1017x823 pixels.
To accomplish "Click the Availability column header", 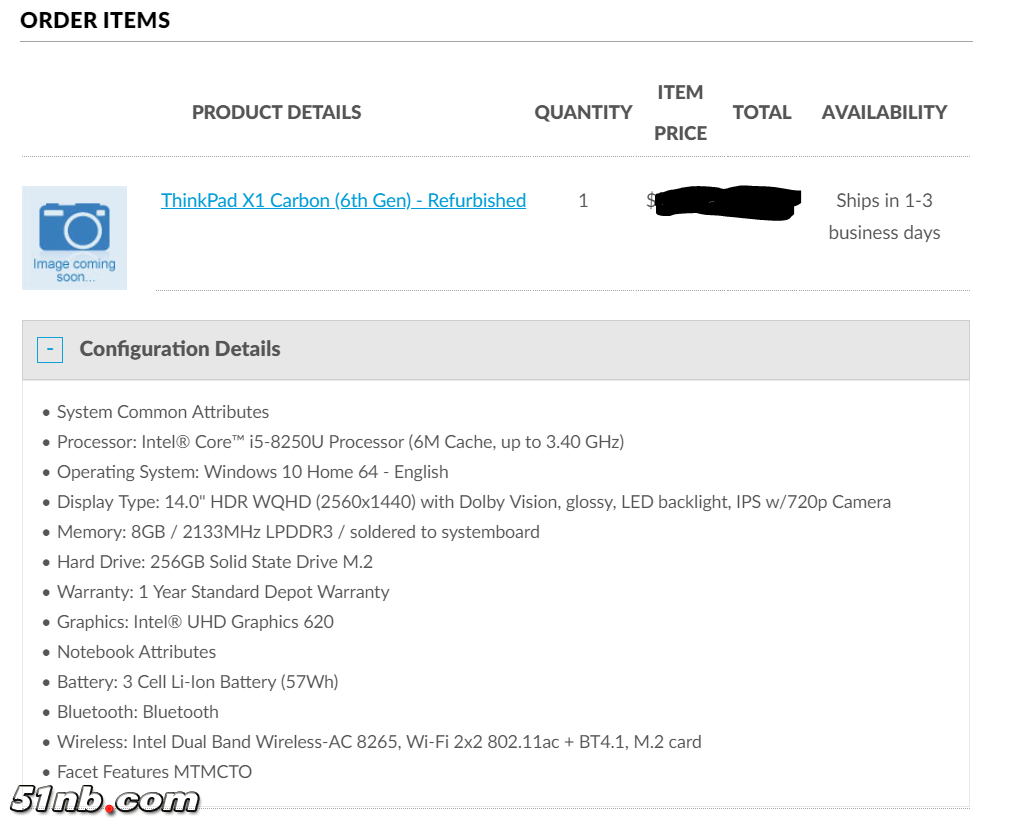I will pyautogui.click(x=884, y=112).
